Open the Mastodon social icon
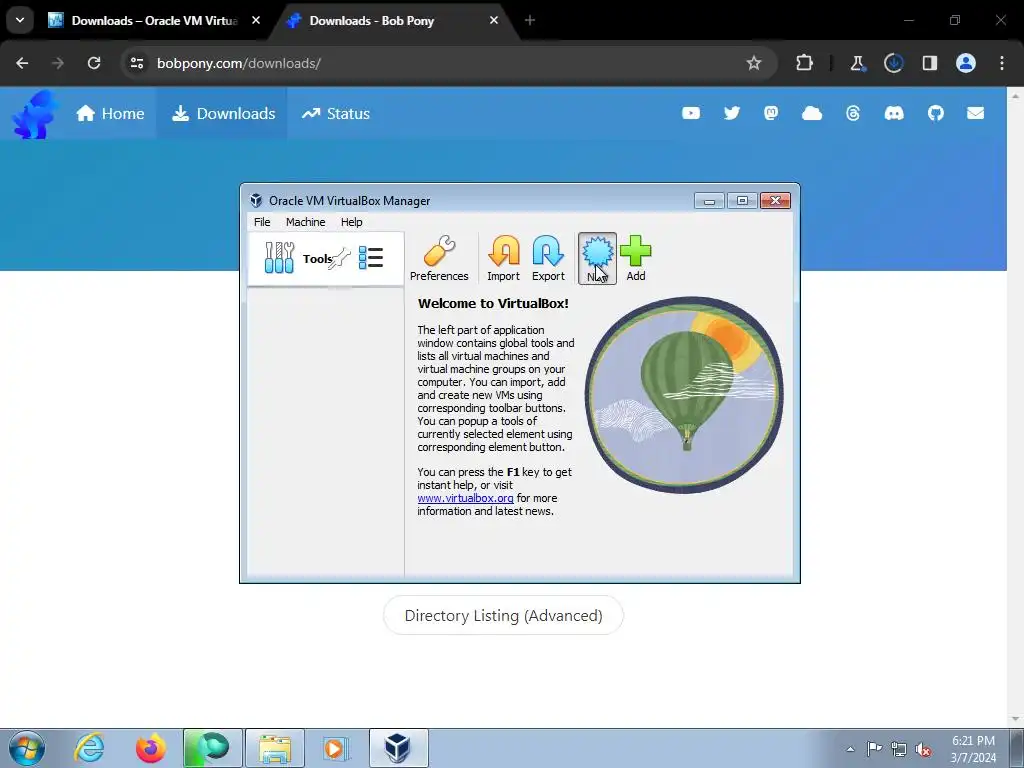1024x768 pixels. 771,114
